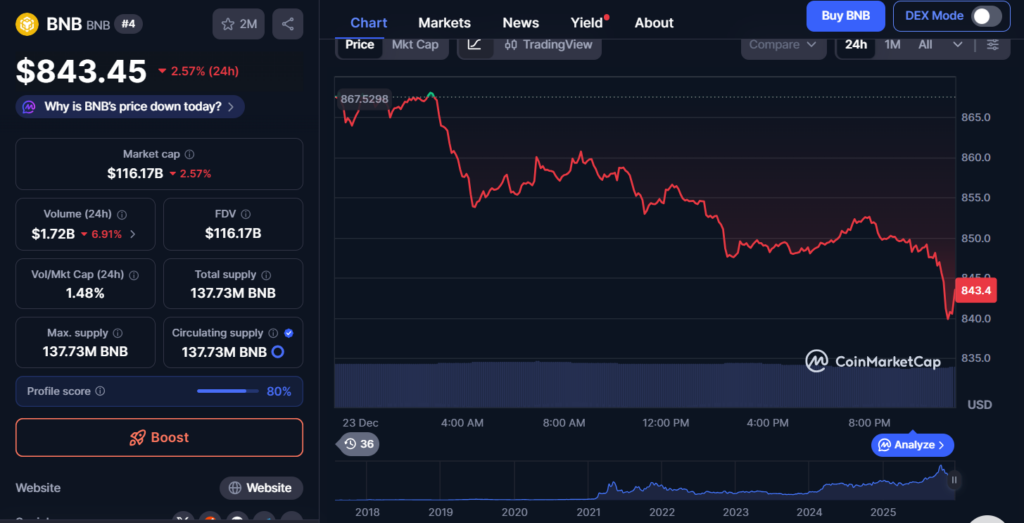Click the circulating supply verified badge
This screenshot has width=1024, height=523.
pos(289,333)
